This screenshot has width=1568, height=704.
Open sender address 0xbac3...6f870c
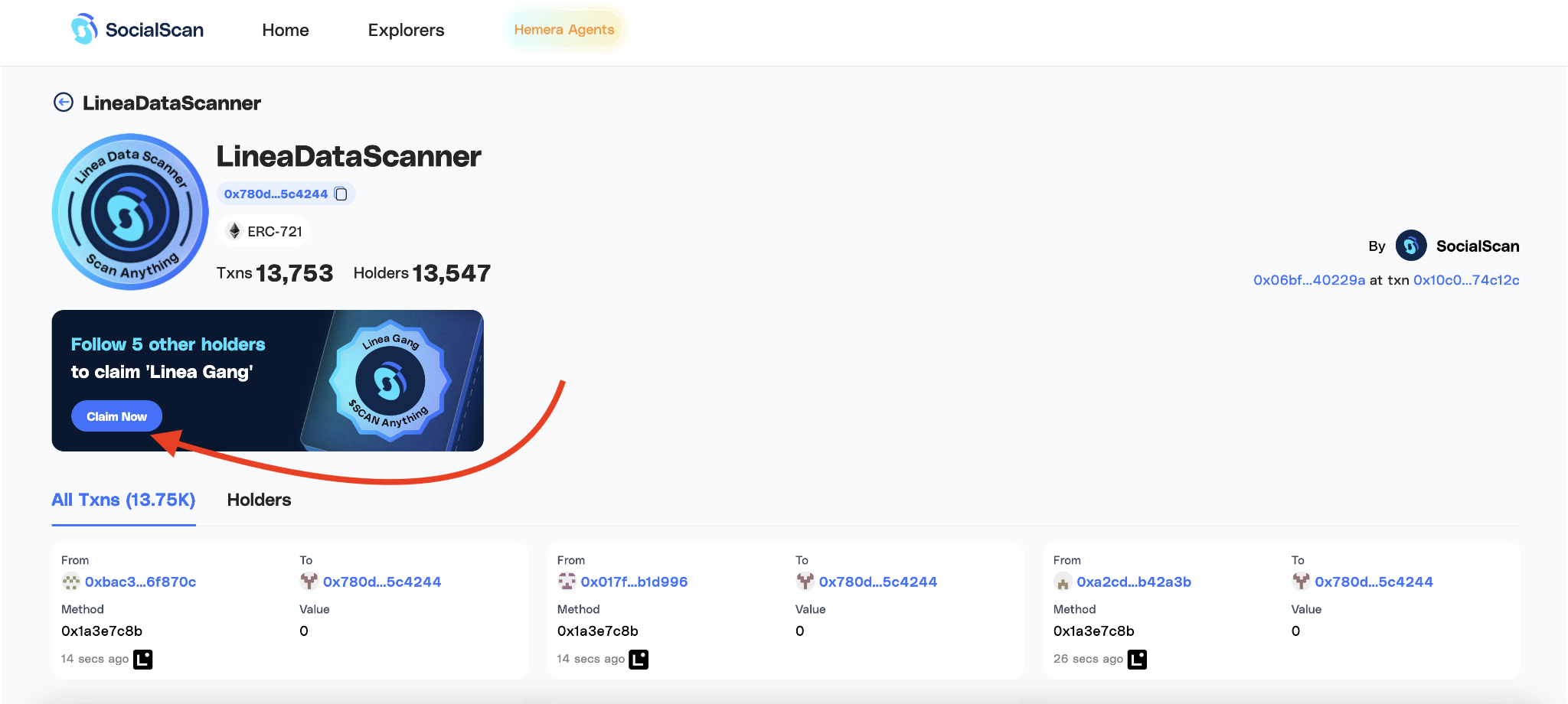[141, 582]
